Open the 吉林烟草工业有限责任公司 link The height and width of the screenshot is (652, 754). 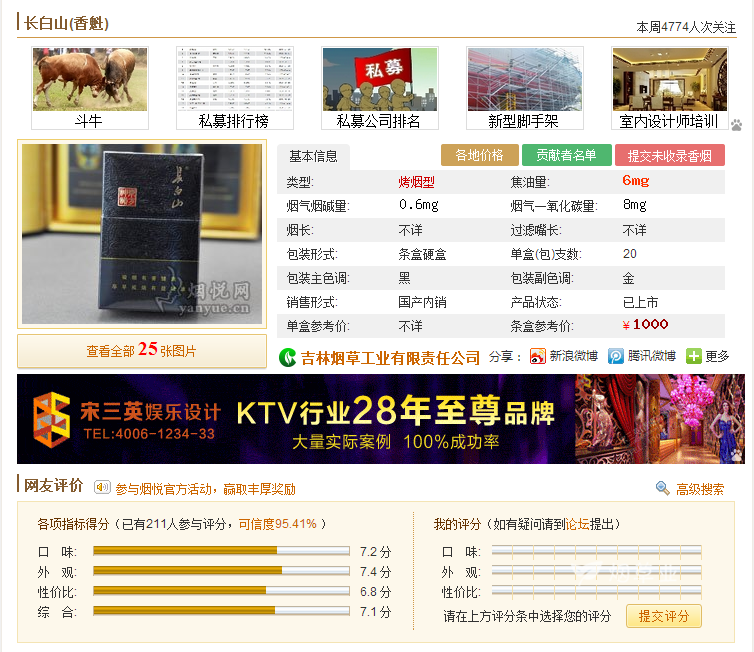coord(390,358)
